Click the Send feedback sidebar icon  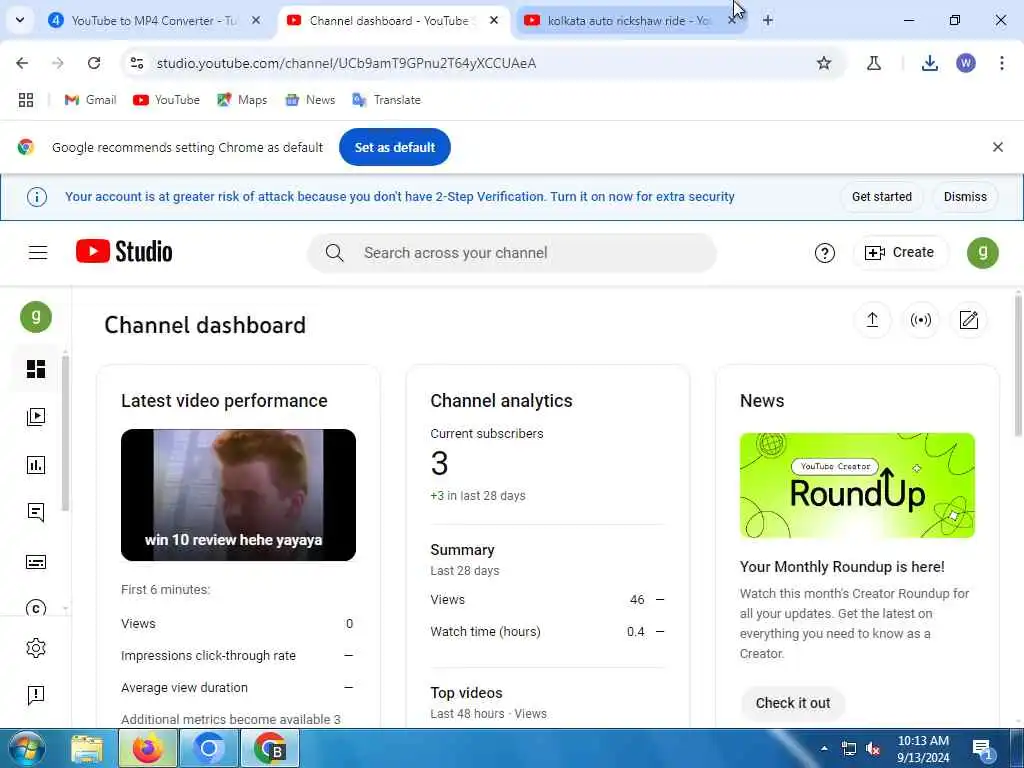36,695
